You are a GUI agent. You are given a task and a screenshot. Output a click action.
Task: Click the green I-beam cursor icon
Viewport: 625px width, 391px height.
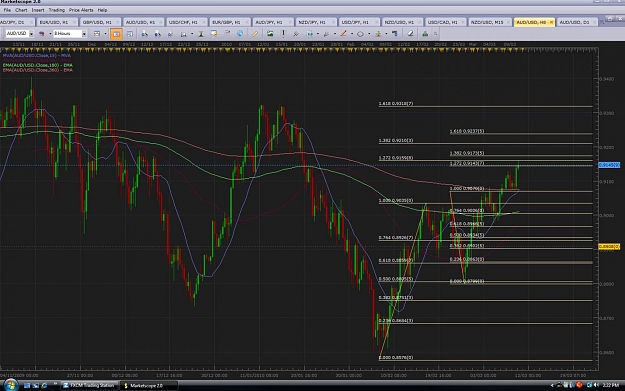[201, 34]
